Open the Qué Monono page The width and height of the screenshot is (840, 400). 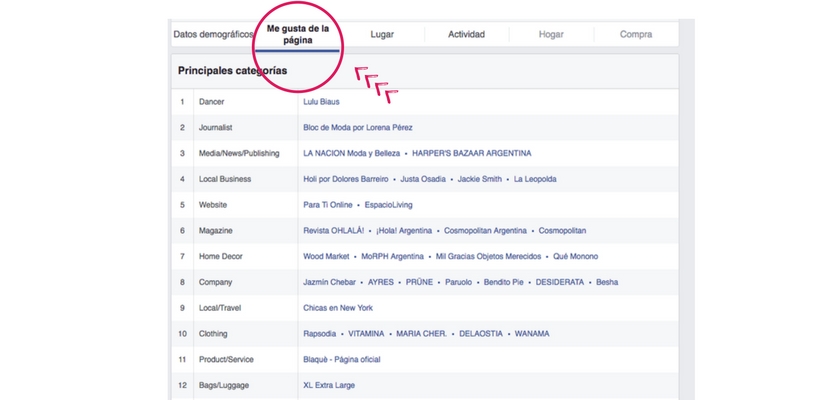point(576,256)
